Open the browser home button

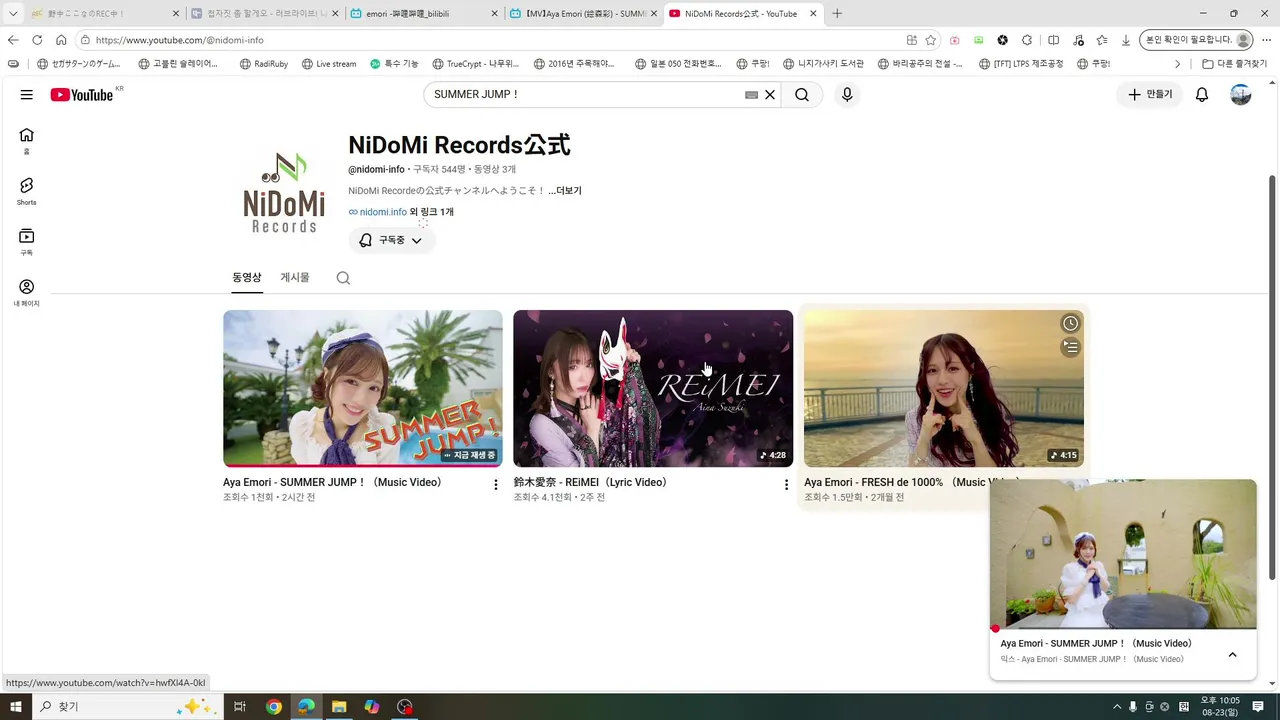[61, 40]
